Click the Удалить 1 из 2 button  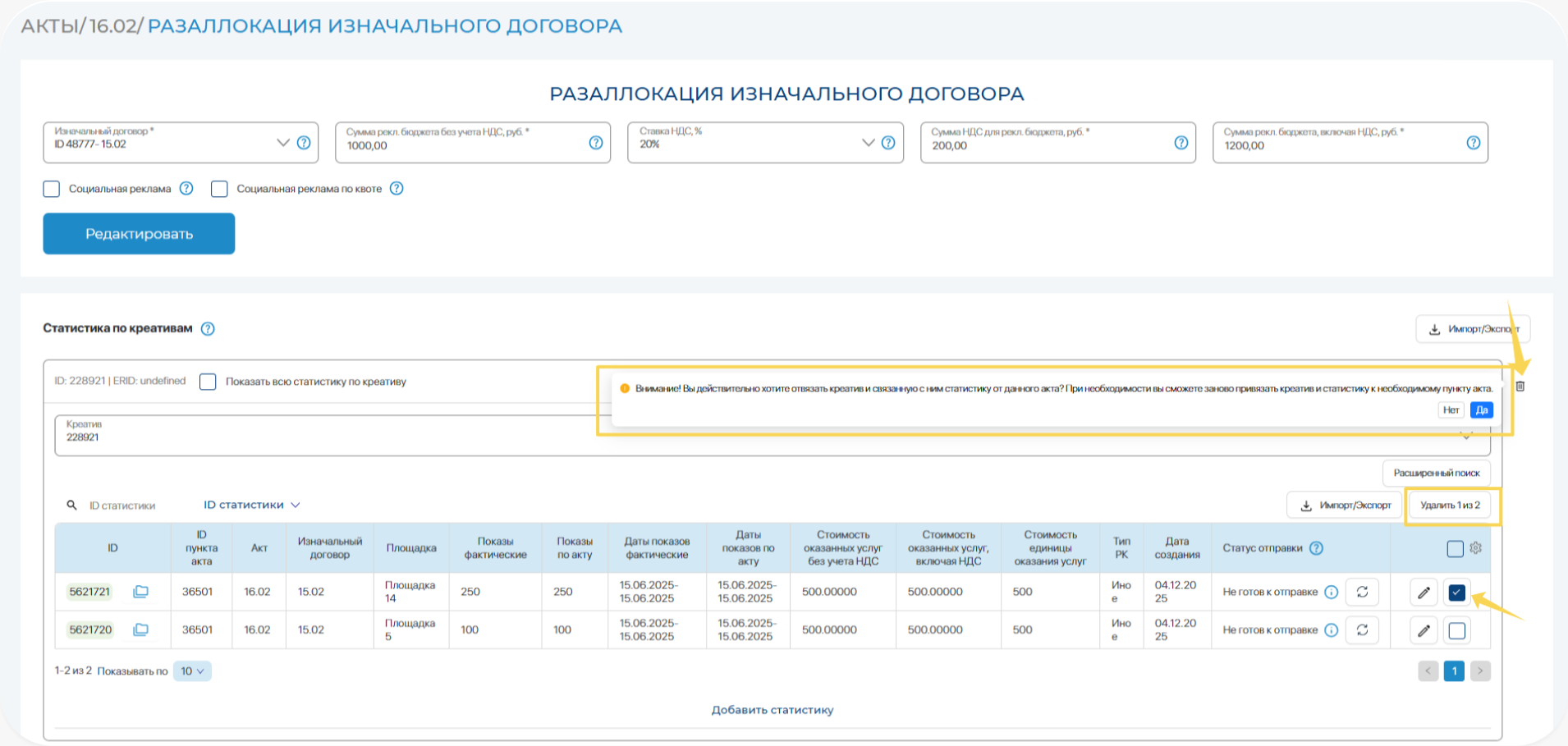click(x=1450, y=506)
